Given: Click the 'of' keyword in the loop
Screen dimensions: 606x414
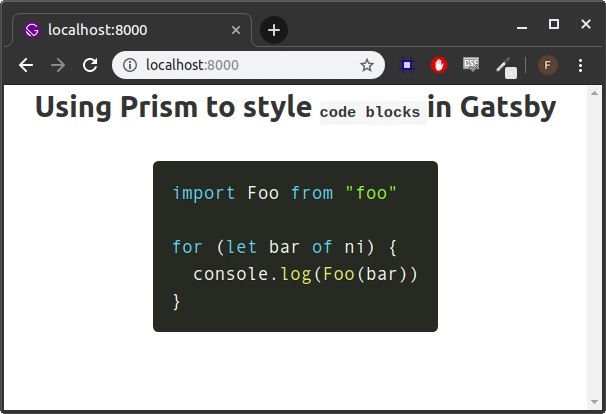Looking at the screenshot, I should pyautogui.click(x=322, y=247).
